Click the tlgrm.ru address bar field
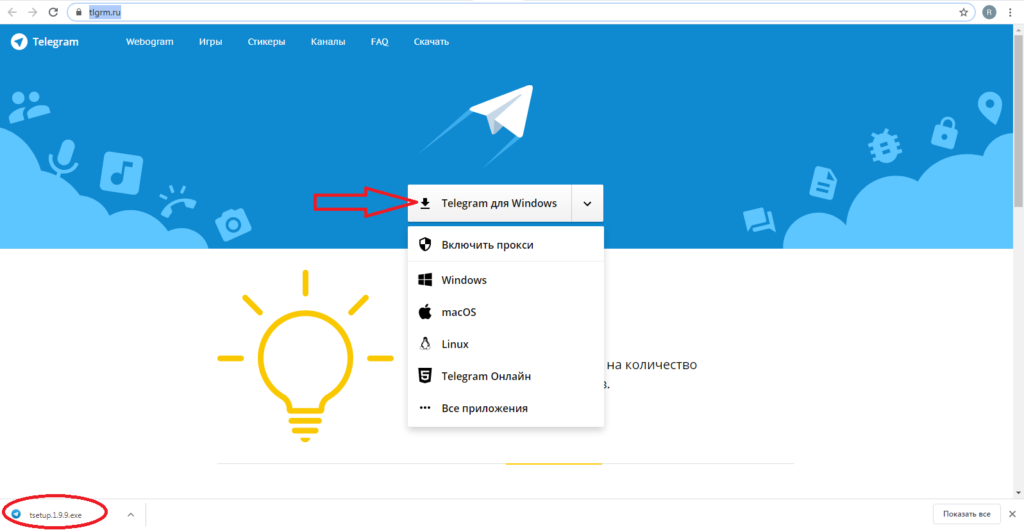 click(x=521, y=12)
